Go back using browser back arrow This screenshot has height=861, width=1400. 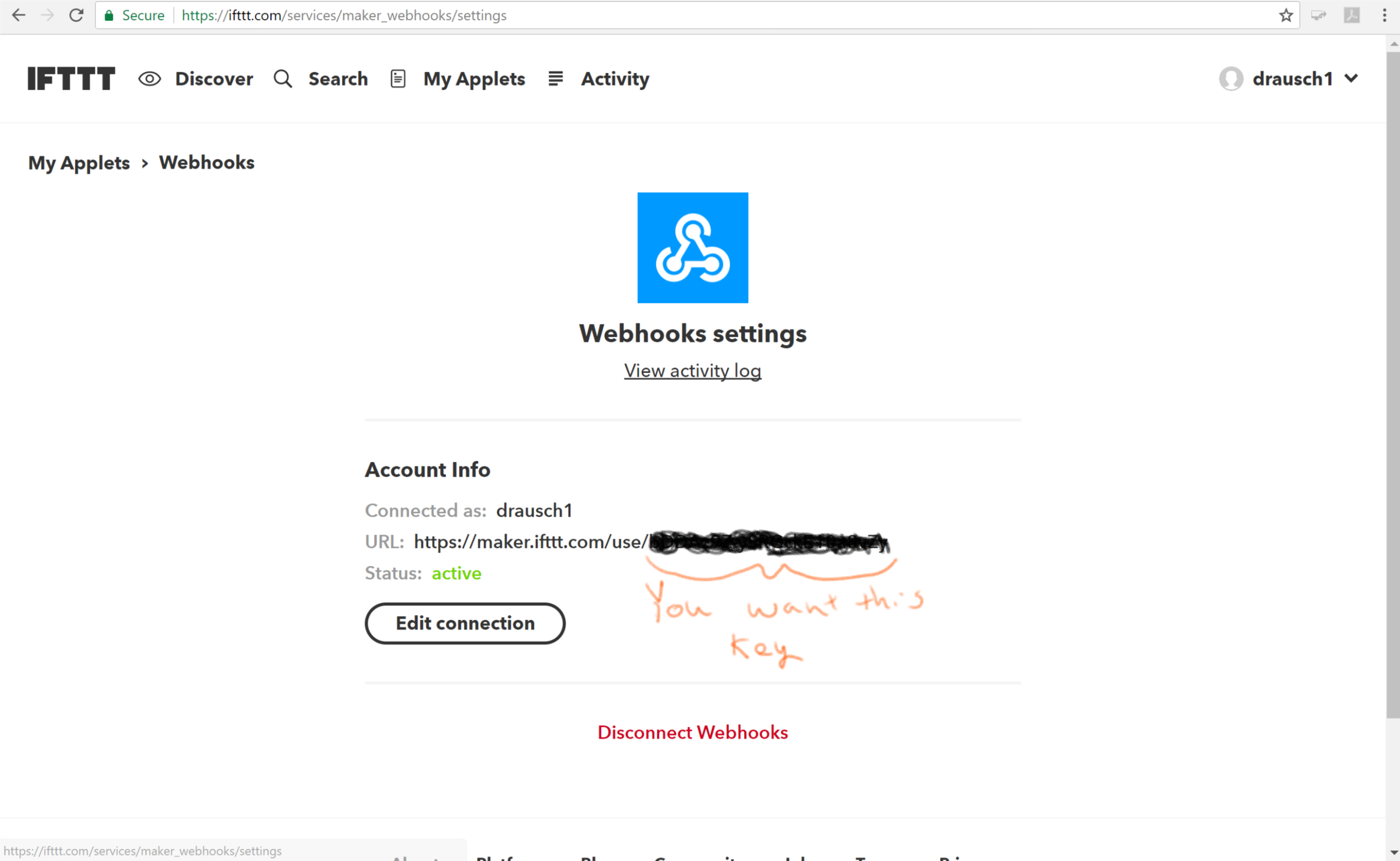(19, 15)
